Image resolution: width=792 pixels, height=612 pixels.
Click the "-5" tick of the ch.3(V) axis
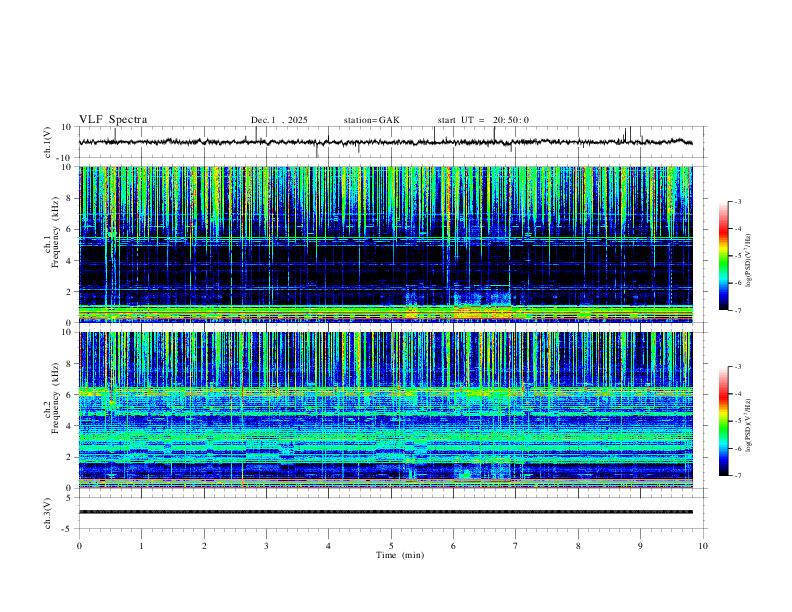pos(68,529)
